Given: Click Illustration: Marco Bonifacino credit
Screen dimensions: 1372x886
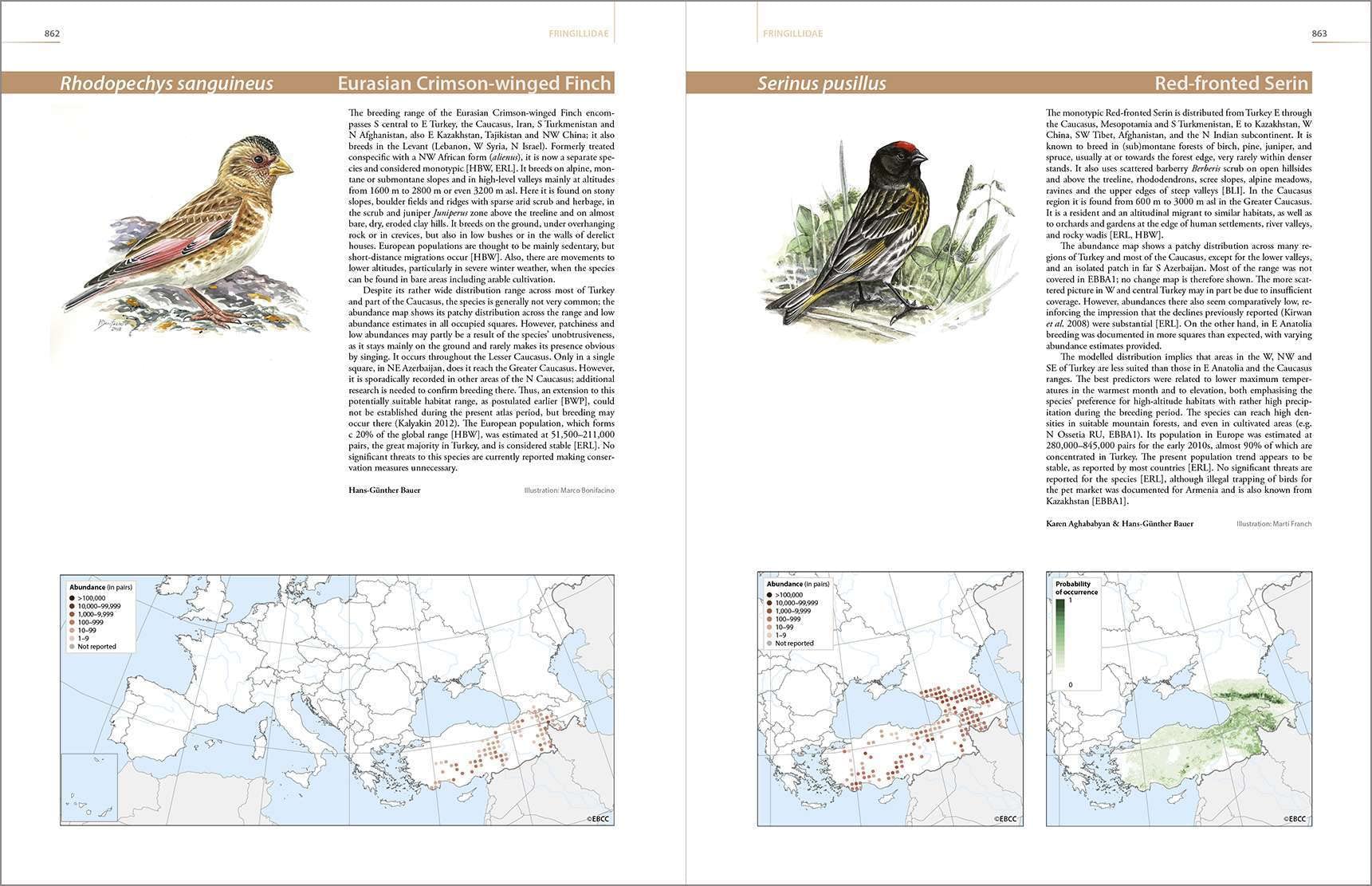Looking at the screenshot, I should coord(569,490).
